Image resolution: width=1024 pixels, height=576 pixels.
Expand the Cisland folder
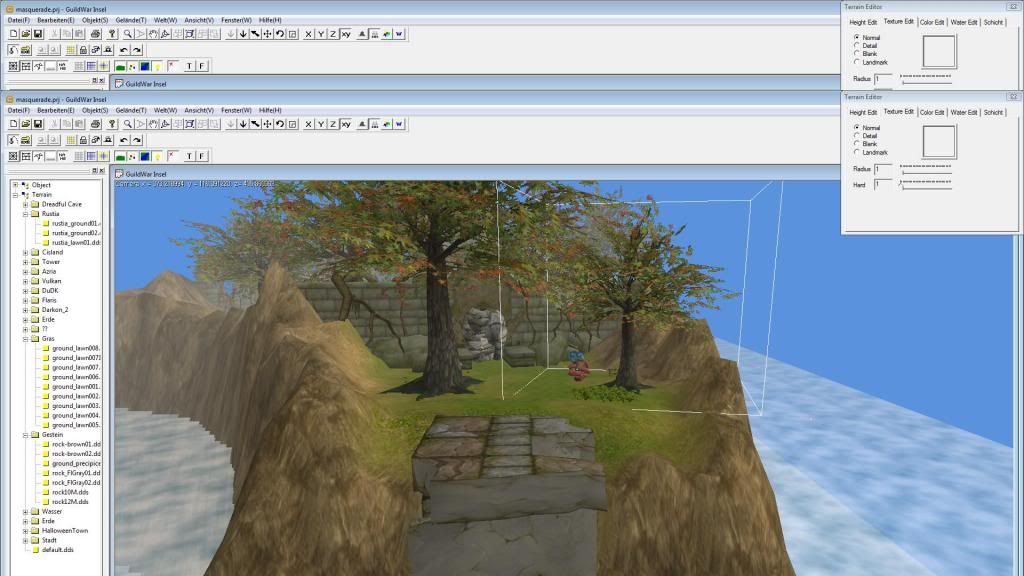tap(25, 252)
